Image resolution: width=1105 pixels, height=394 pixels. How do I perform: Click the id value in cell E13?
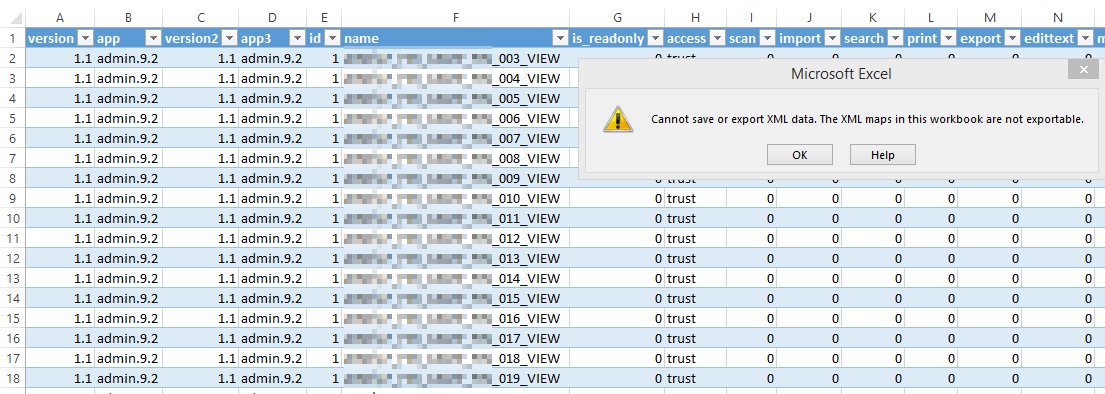point(324,278)
